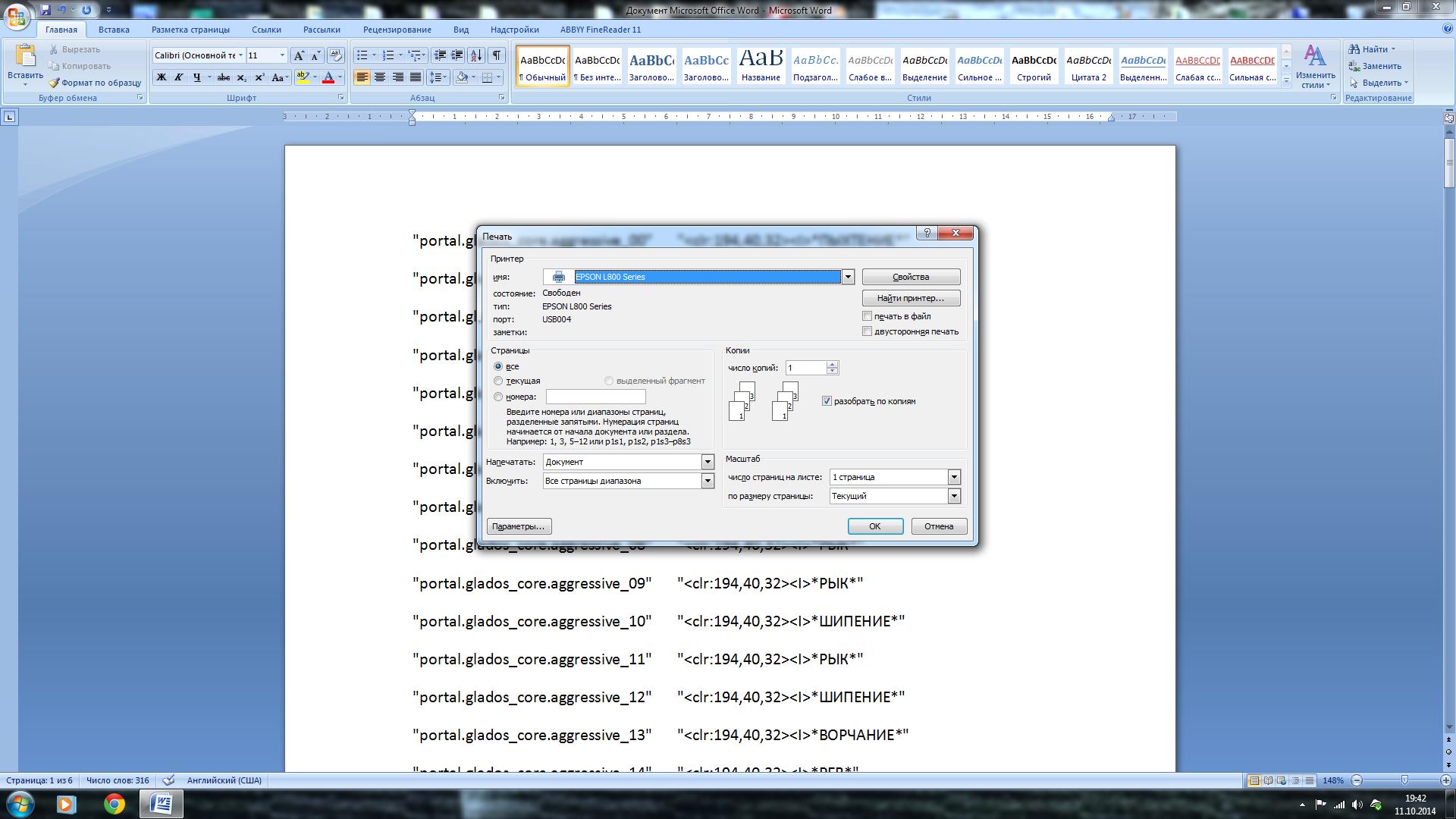The image size is (1456, 819).
Task: Switch to Full Screen Reading view in status bar
Action: tap(1268, 780)
